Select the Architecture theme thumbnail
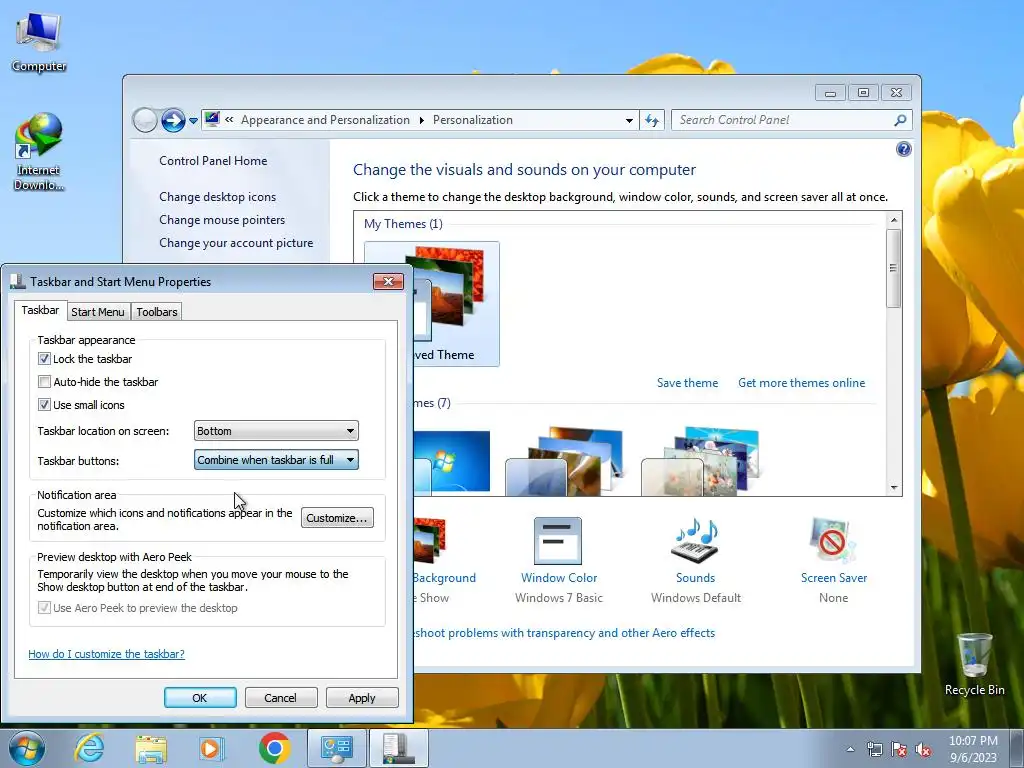 point(564,461)
